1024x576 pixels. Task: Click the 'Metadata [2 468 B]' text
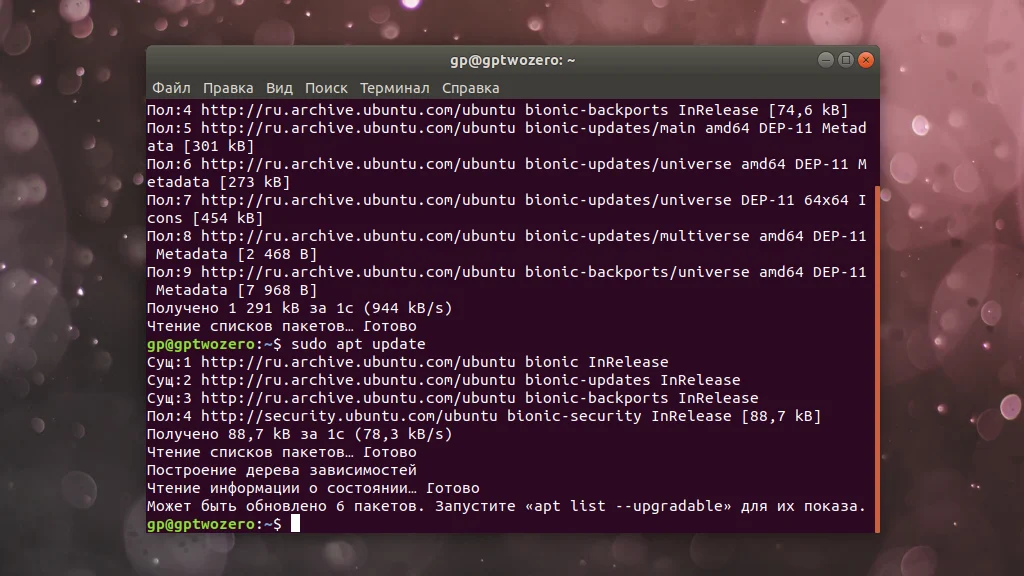(236, 254)
